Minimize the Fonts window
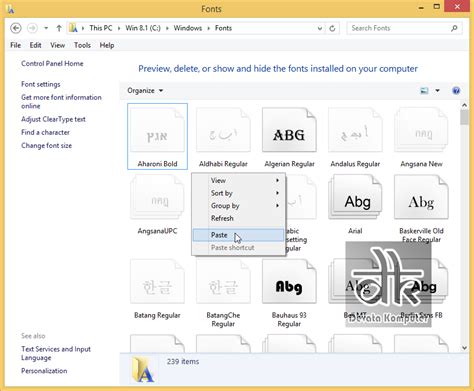The height and width of the screenshot is (391, 474). pyautogui.click(x=421, y=7)
